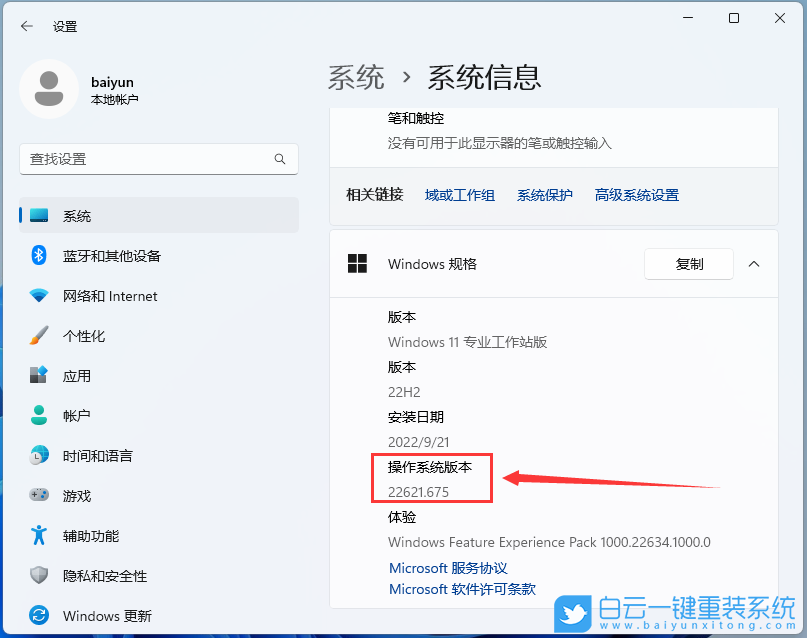Click the 个性化 personalization brush icon
This screenshot has height=638, width=807.
tap(40, 336)
